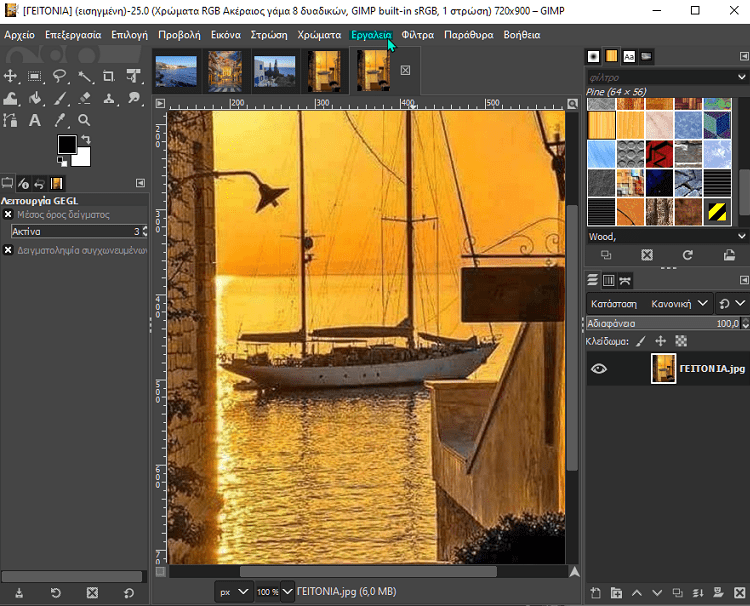Select the Zoom magnifier tool
The width and height of the screenshot is (750, 606).
pos(84,120)
